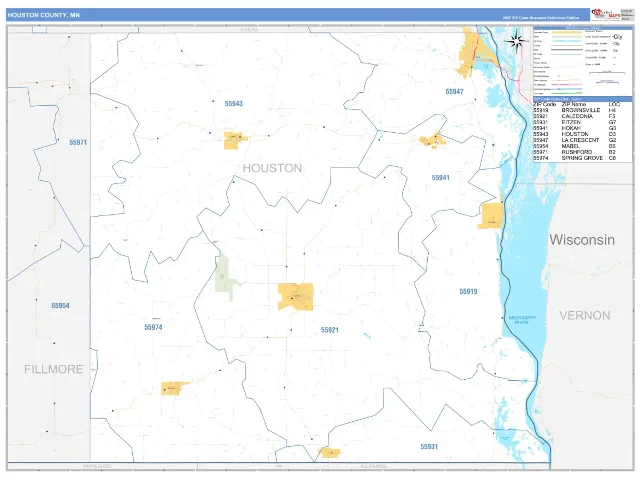Click SPRING GROVE in the ZIP index table
The width and height of the screenshot is (640, 480).
(x=582, y=158)
